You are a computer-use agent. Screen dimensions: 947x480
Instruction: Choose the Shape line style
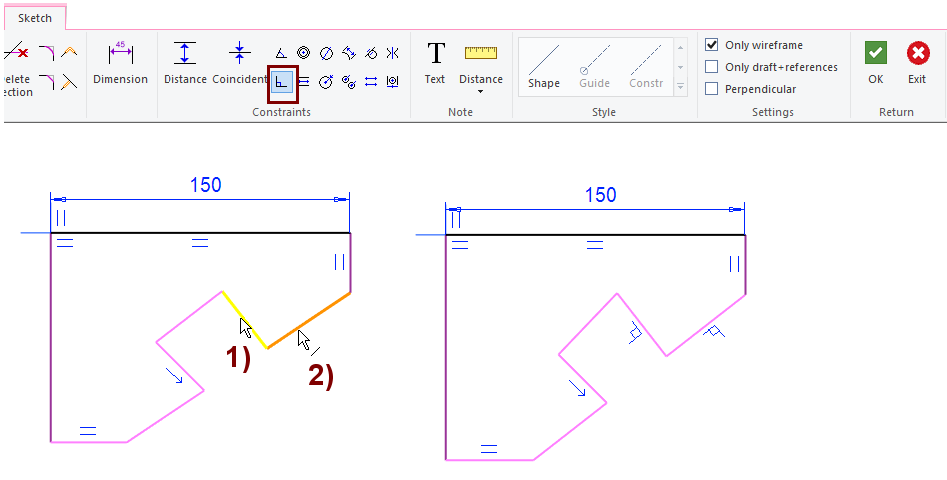coord(544,66)
